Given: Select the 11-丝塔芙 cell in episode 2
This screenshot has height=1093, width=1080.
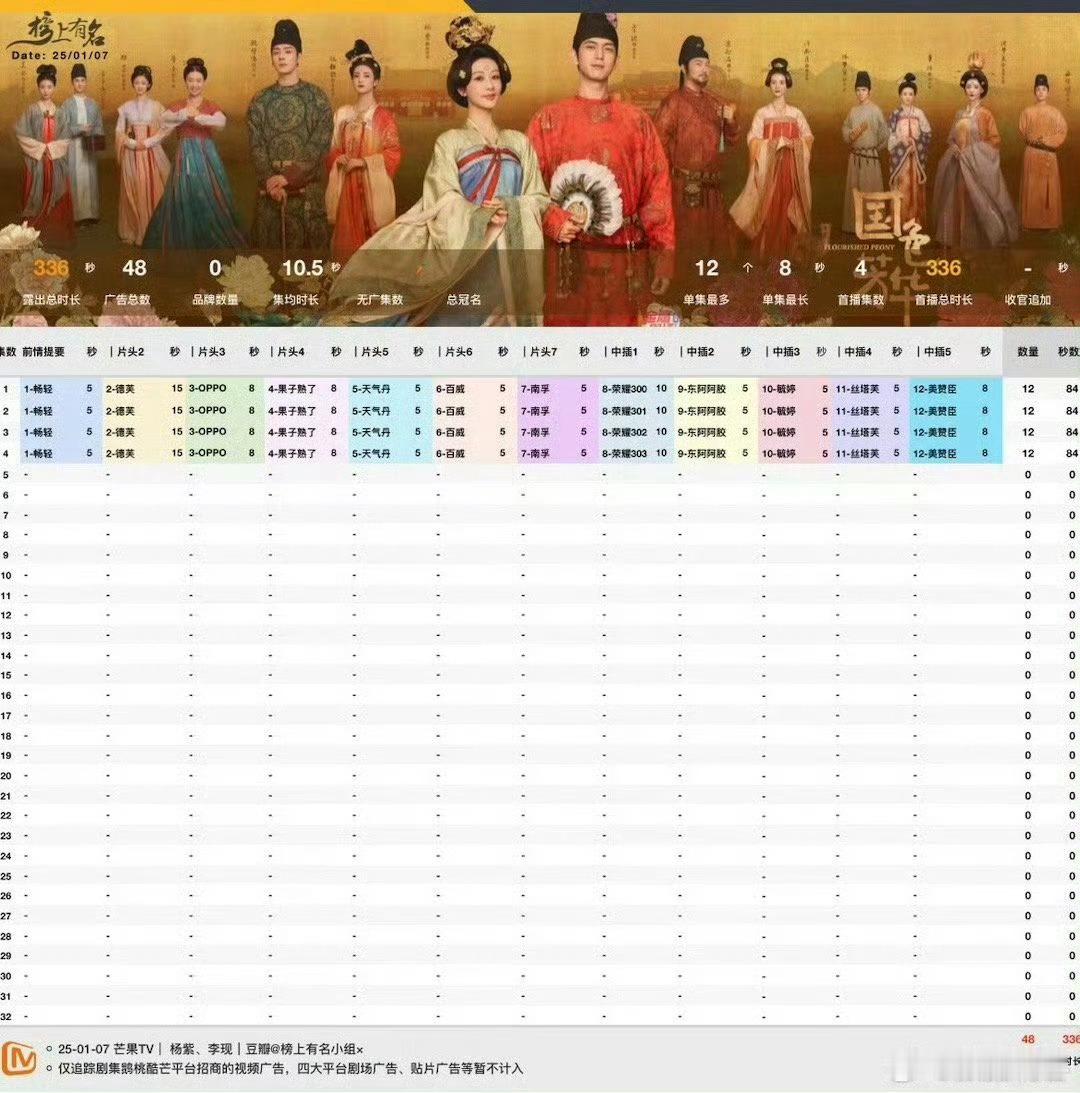Looking at the screenshot, I should coord(857,411).
